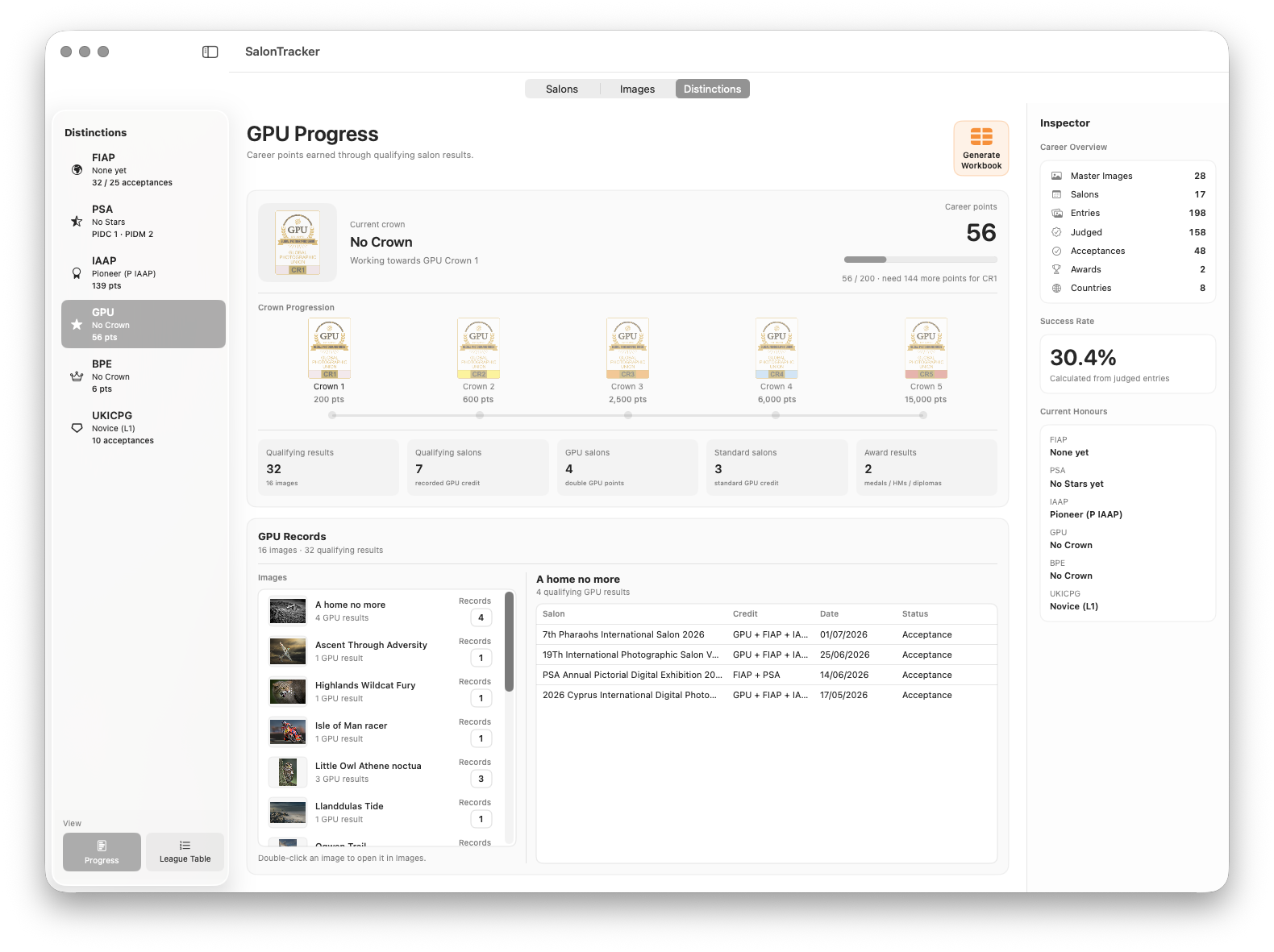Click the UKICPG shield icon

(77, 428)
